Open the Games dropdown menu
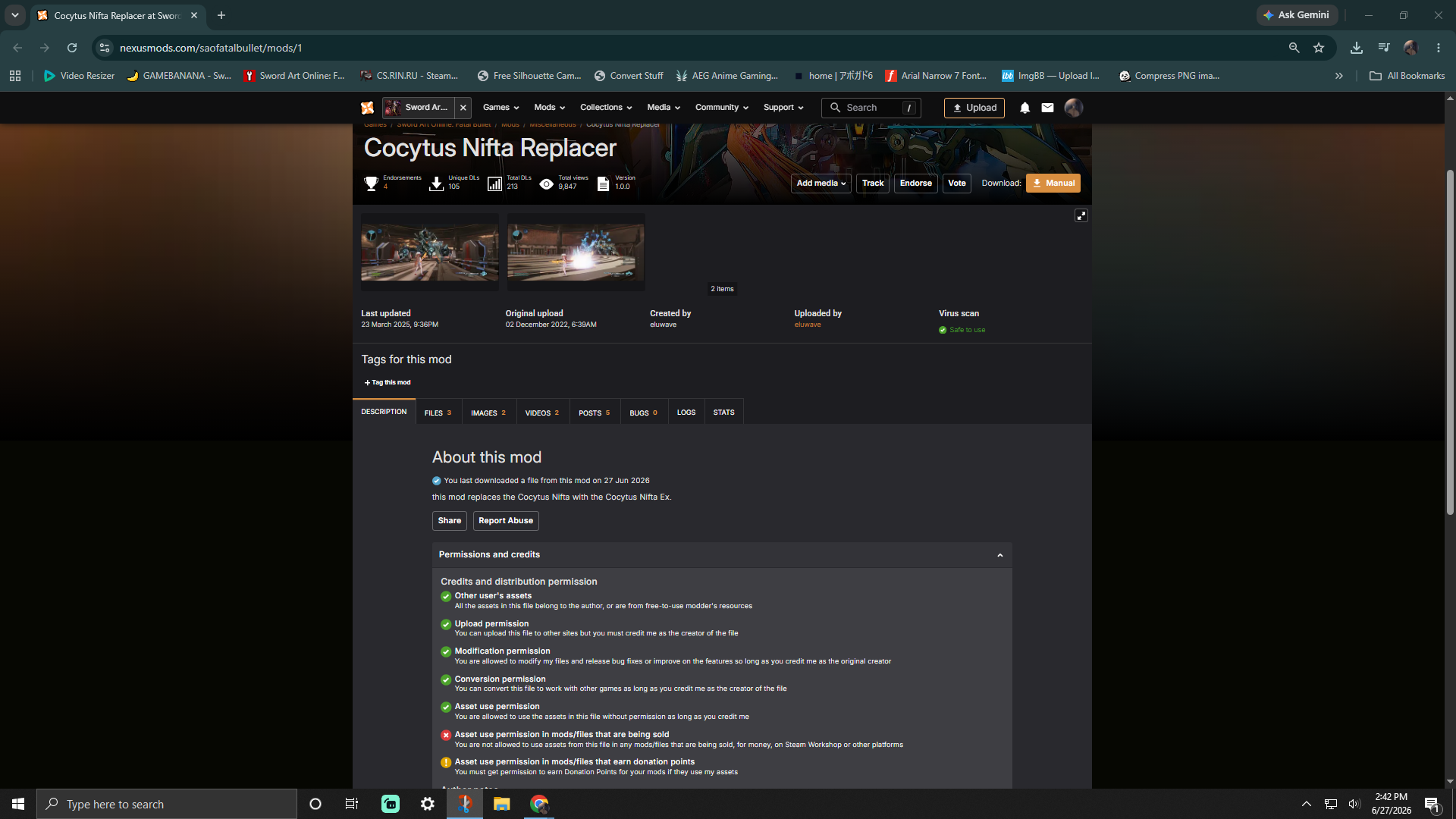The height and width of the screenshot is (819, 1456). click(x=500, y=108)
